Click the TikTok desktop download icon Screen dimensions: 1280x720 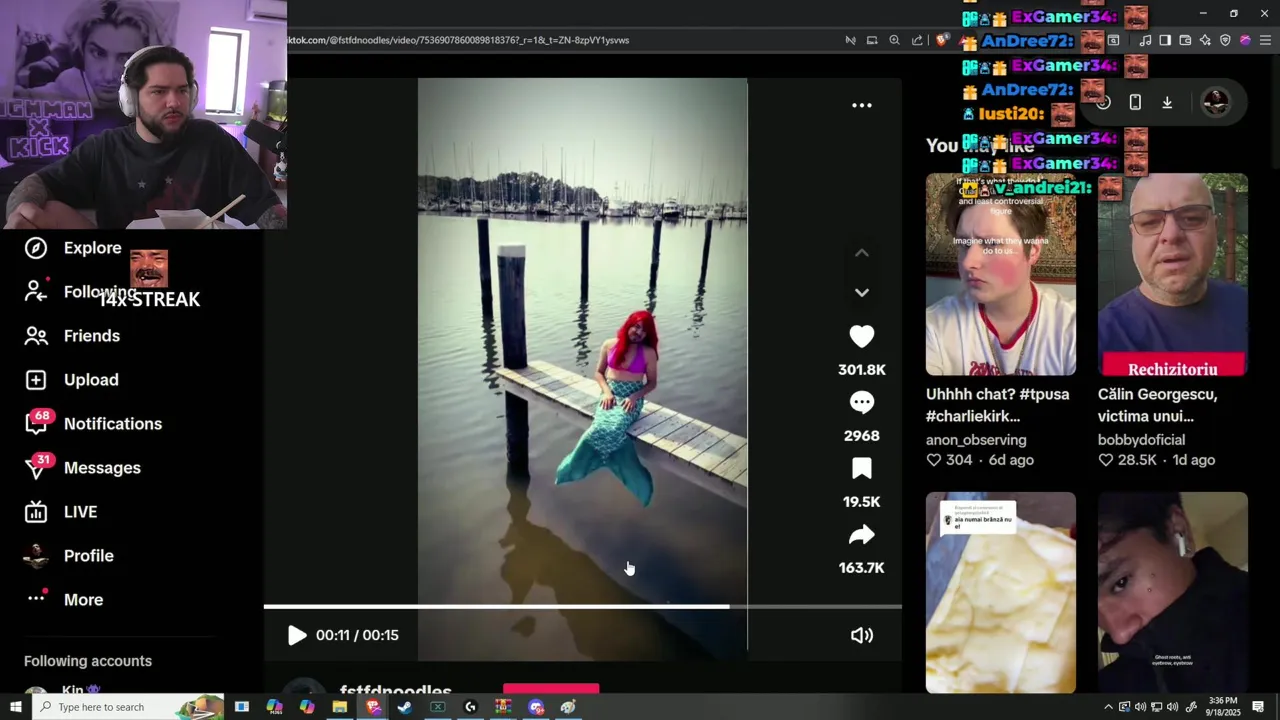coord(1167,102)
